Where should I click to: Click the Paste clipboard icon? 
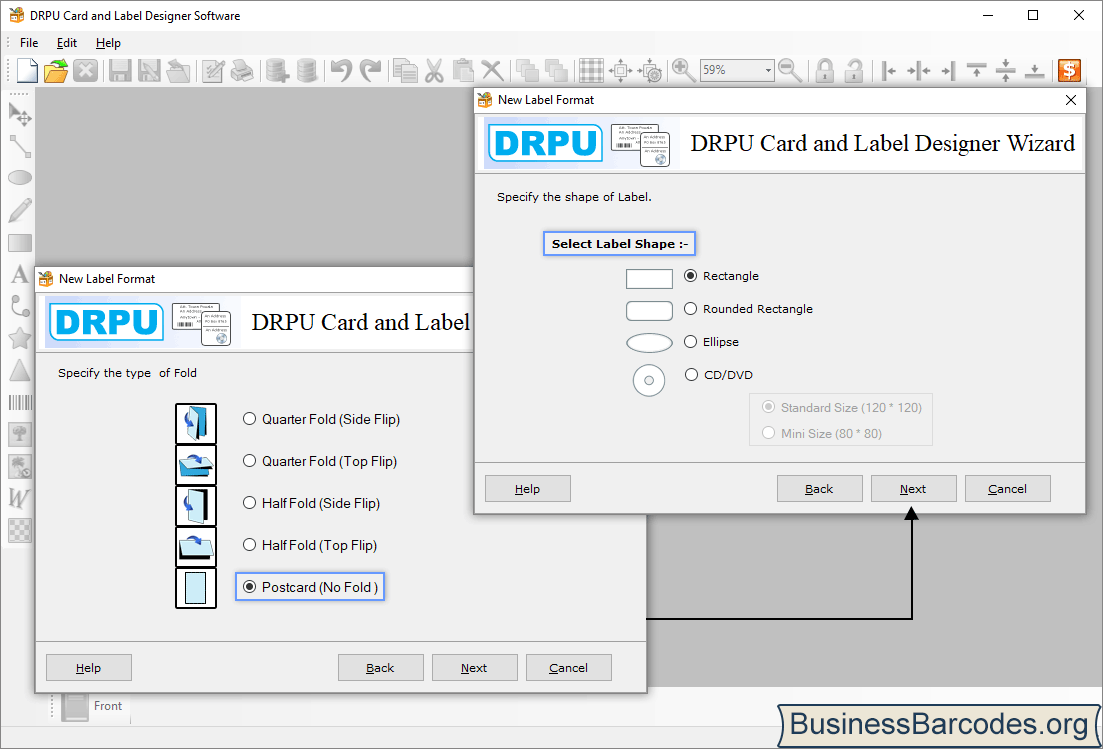(x=463, y=70)
